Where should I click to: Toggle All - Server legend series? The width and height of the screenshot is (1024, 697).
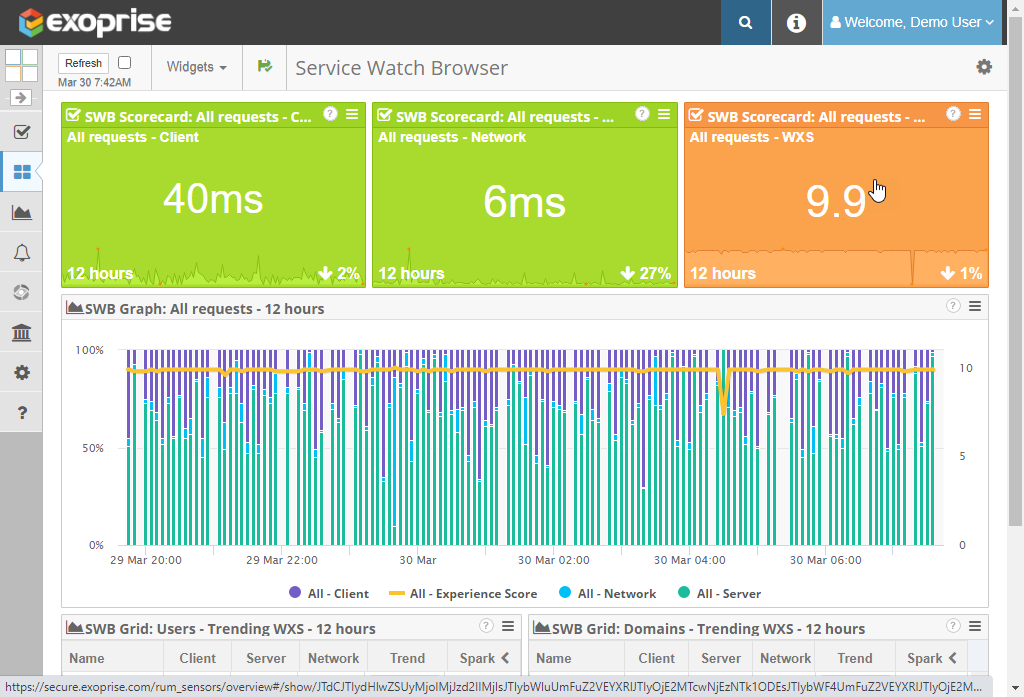720,593
